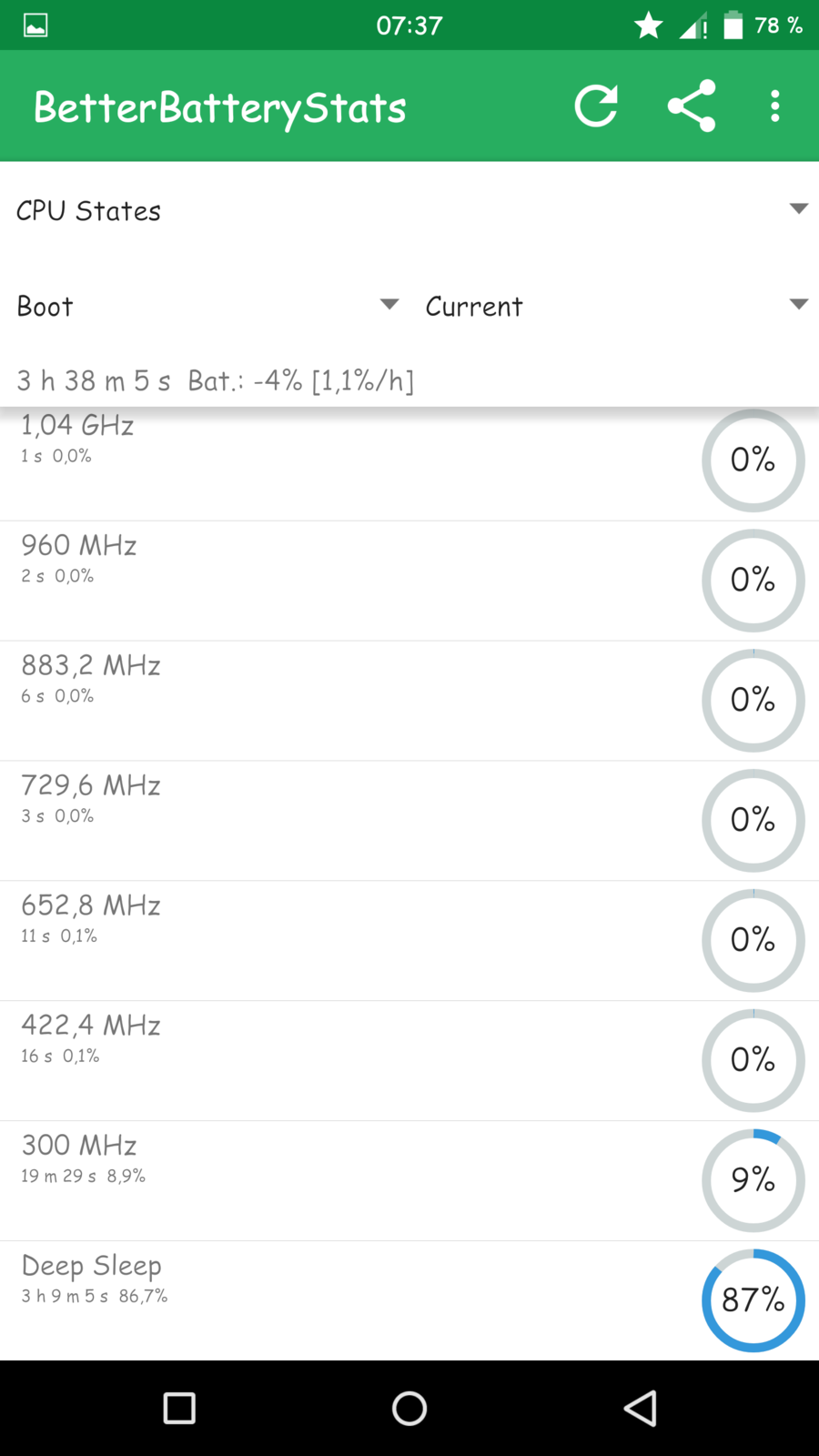819x1456 pixels.
Task: Open the three-dot overflow menu
Action: pos(774,106)
